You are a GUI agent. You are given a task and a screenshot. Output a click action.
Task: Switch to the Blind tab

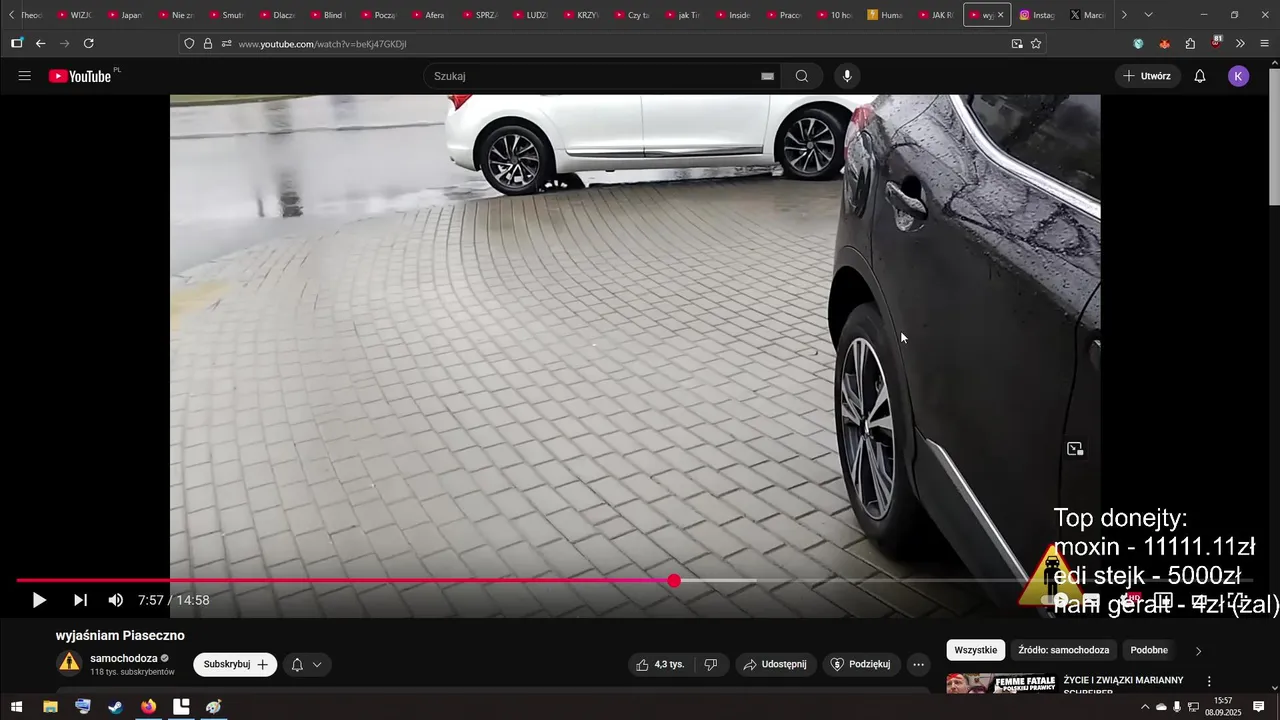(328, 15)
